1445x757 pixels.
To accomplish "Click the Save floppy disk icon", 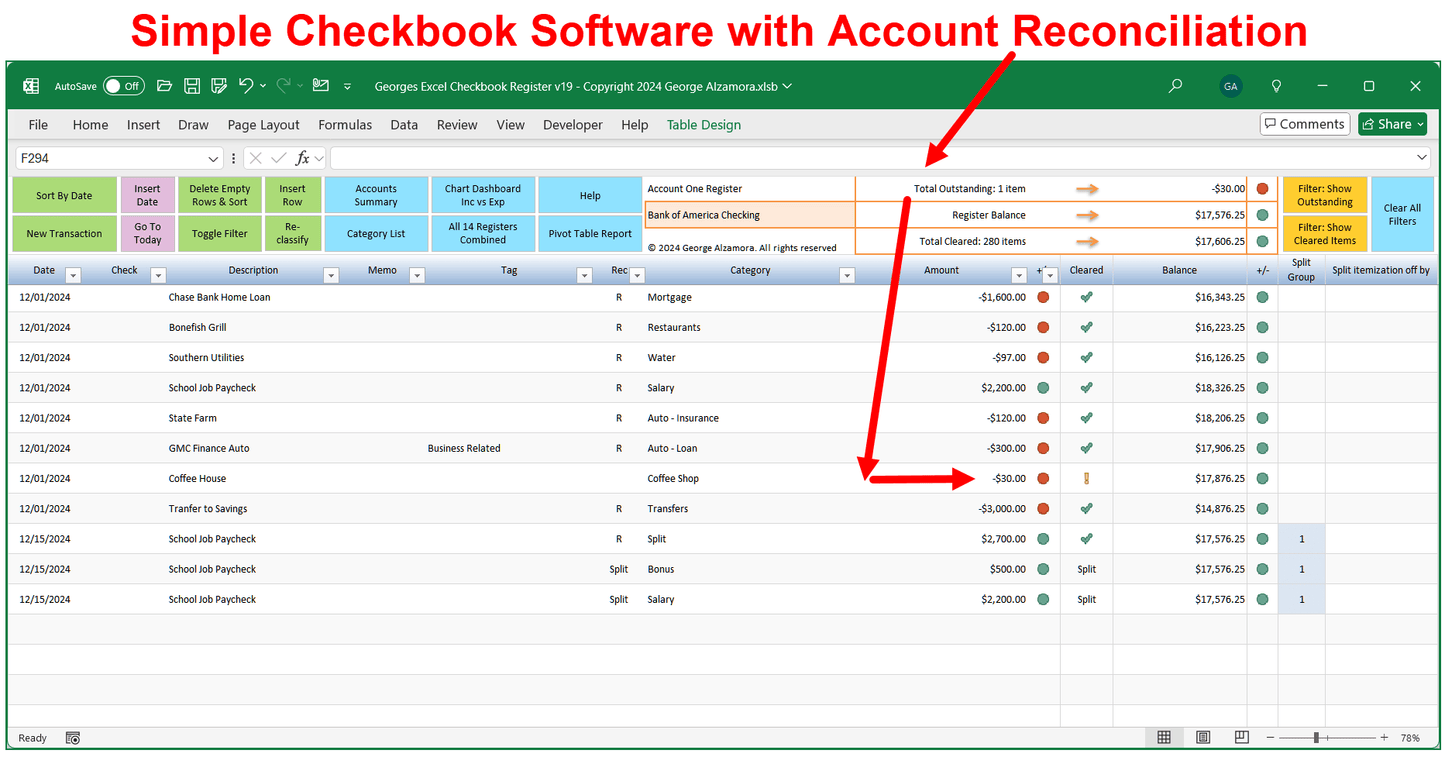I will pos(192,86).
